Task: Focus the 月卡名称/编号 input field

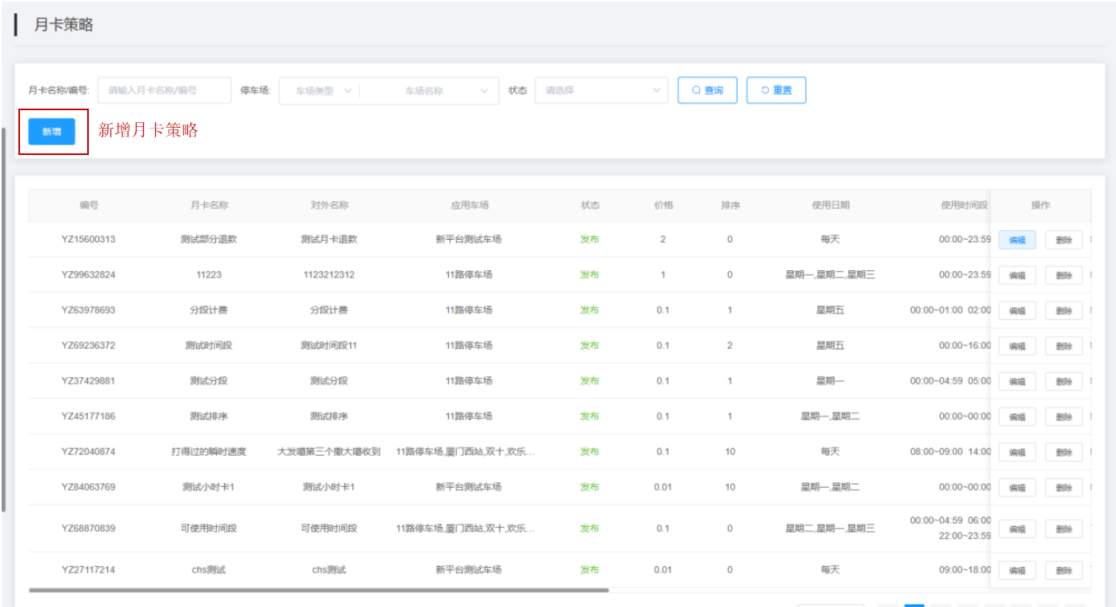Action: [164, 90]
